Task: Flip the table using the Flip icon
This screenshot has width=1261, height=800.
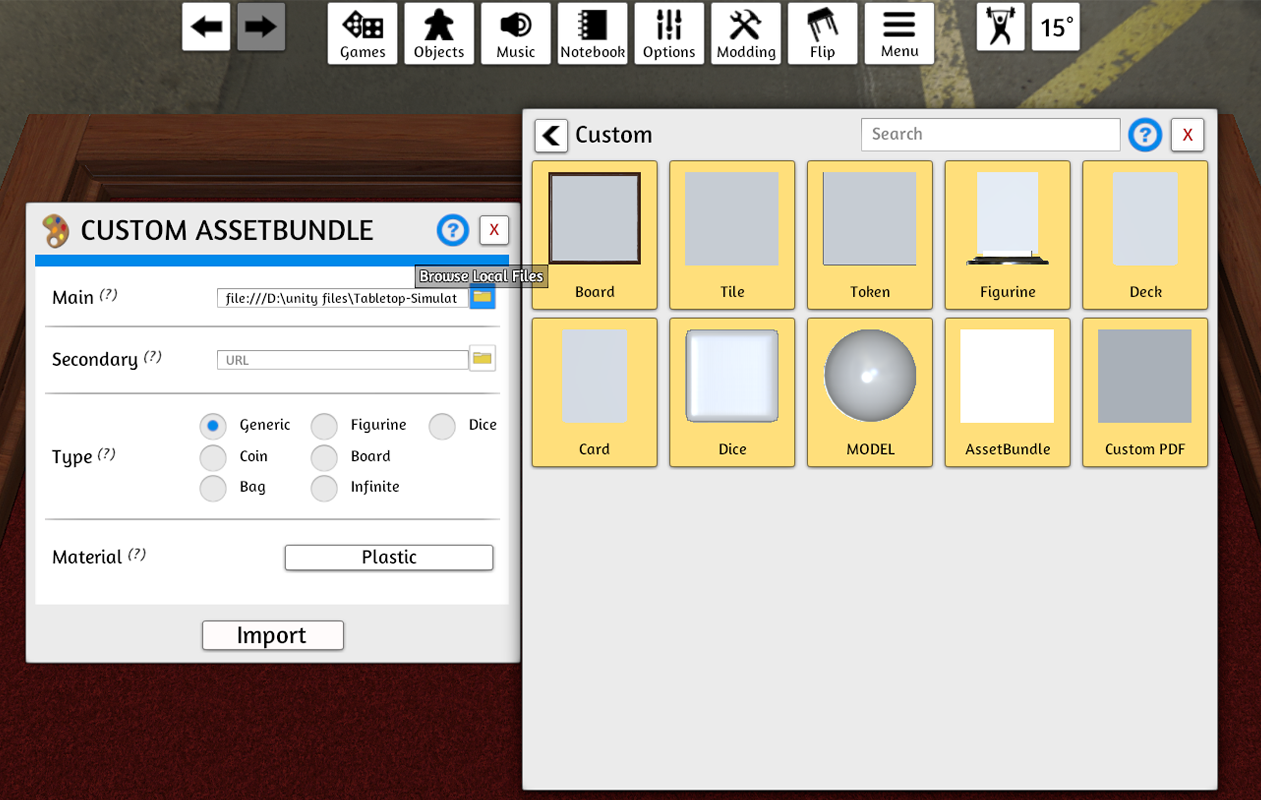Action: click(822, 33)
